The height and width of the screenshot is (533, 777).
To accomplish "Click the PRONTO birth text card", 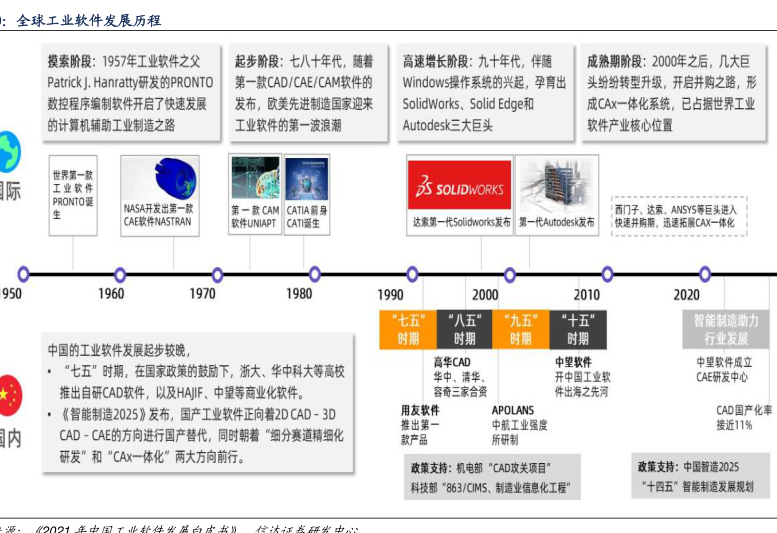I will tap(73, 188).
